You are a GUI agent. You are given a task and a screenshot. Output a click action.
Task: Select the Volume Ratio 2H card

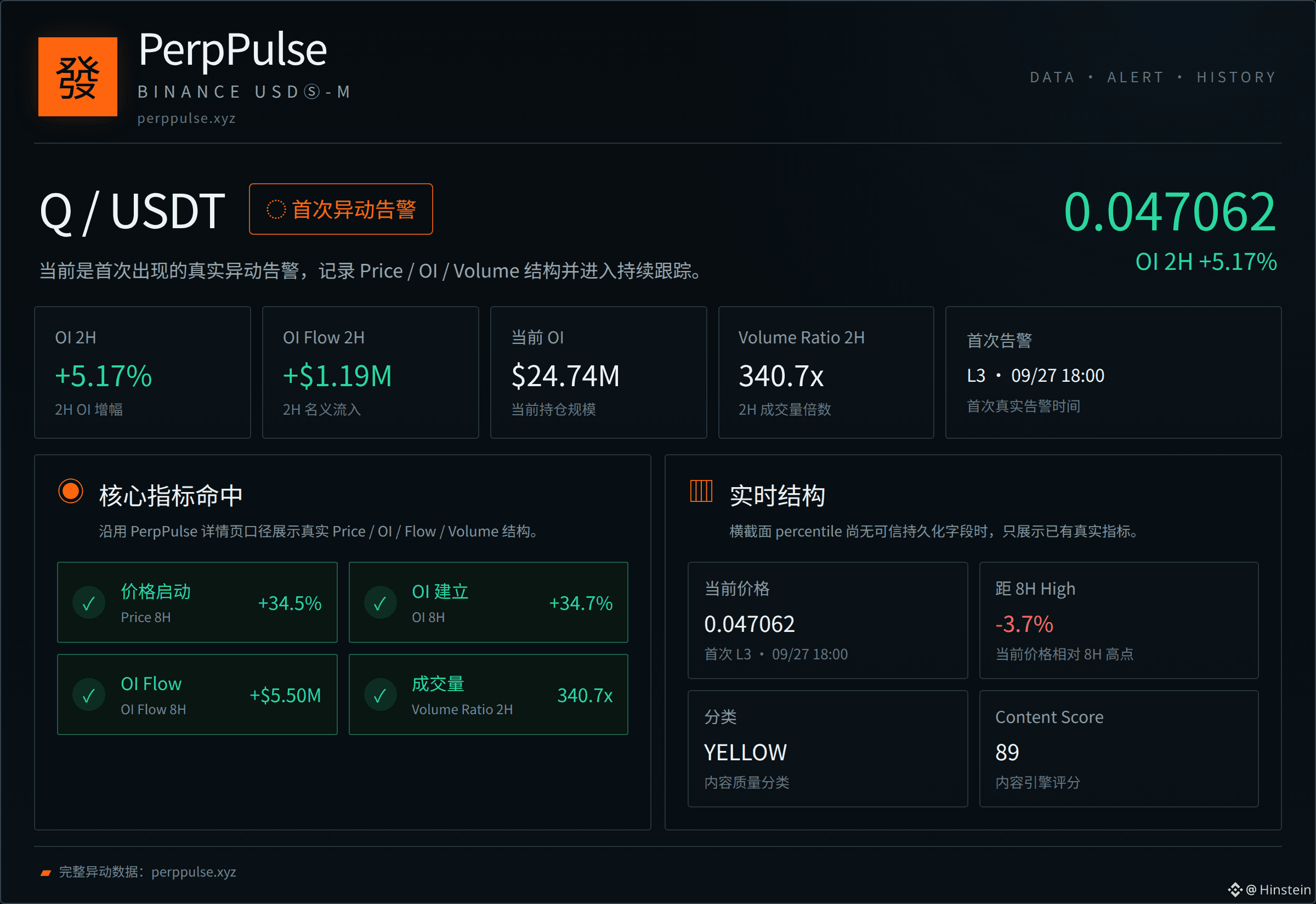pos(826,372)
